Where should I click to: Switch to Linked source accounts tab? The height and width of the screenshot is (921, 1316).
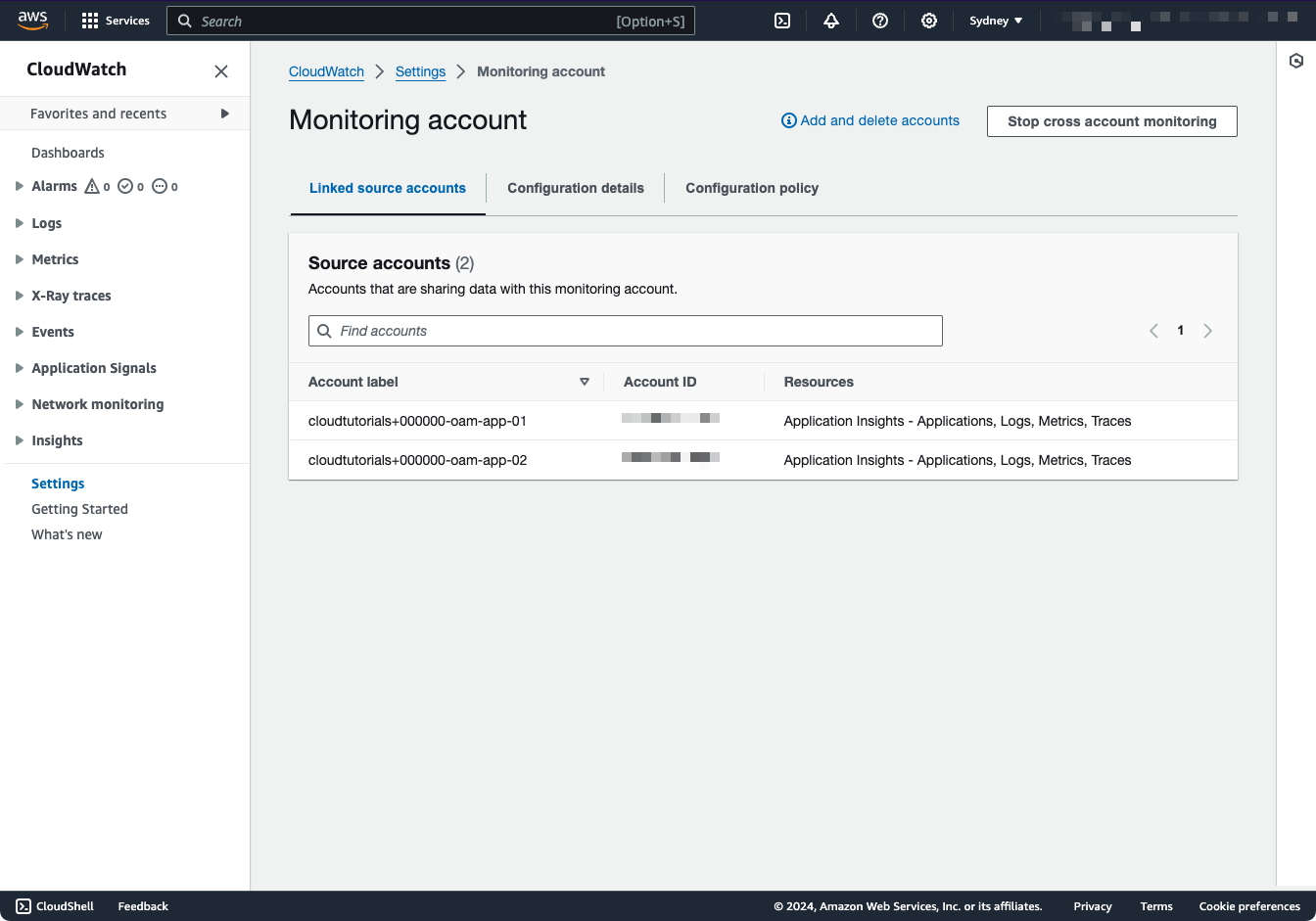[388, 188]
